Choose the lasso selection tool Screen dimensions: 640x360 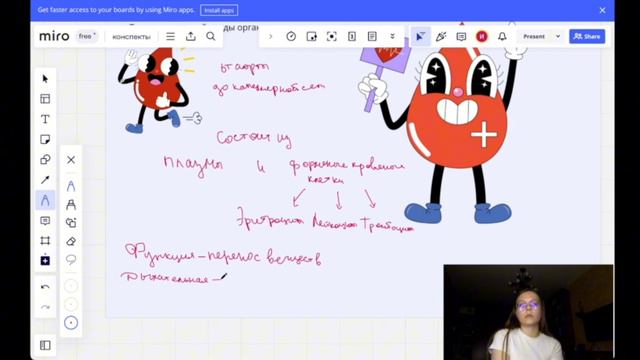[x=71, y=260]
